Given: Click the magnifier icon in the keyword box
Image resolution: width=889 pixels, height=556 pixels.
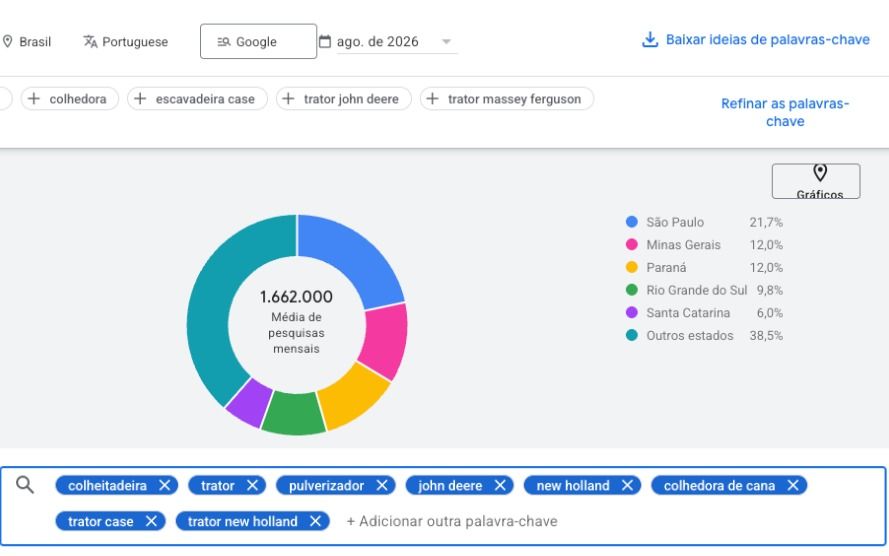Looking at the screenshot, I should click(25, 485).
